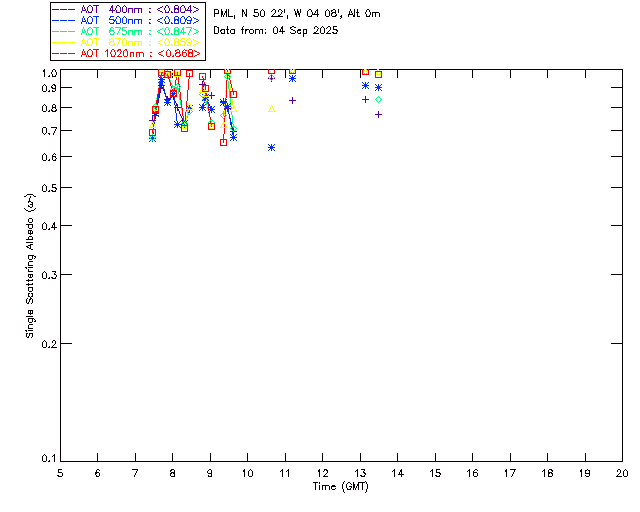Click the 12 tick label on time axis
The width and height of the screenshot is (640, 512).
pos(322,472)
